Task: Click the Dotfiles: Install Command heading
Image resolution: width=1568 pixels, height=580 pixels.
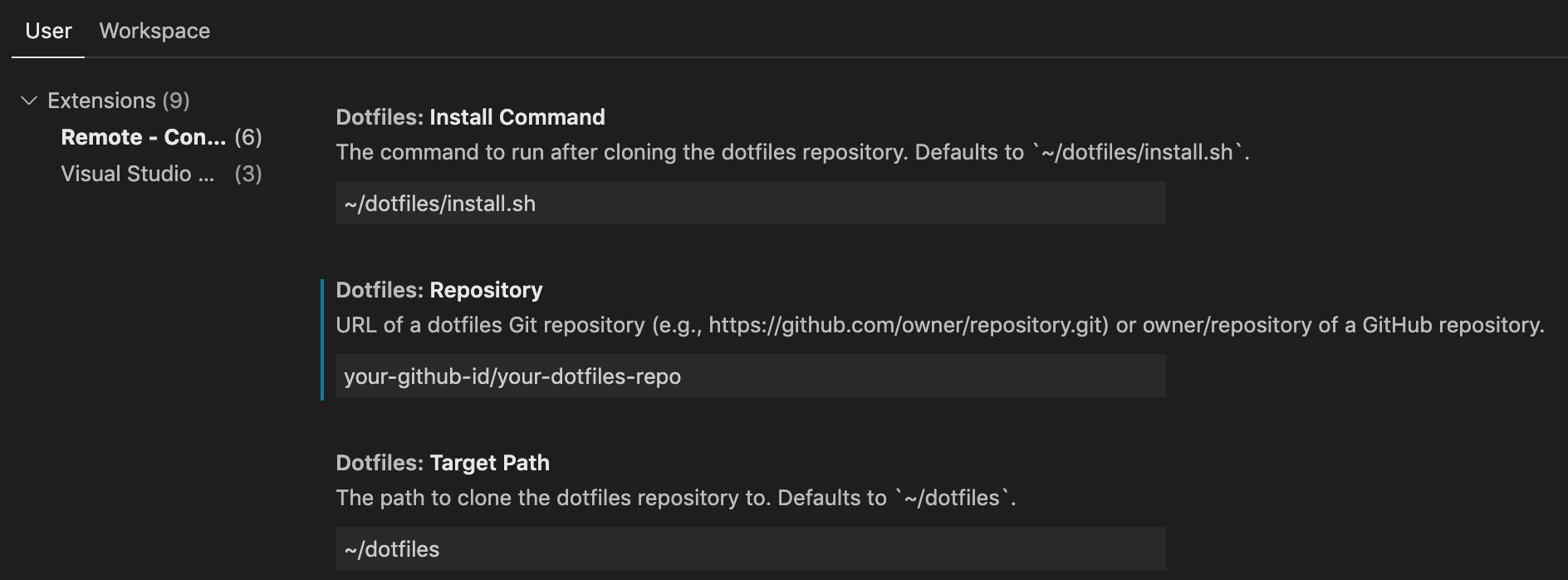Action: (471, 117)
